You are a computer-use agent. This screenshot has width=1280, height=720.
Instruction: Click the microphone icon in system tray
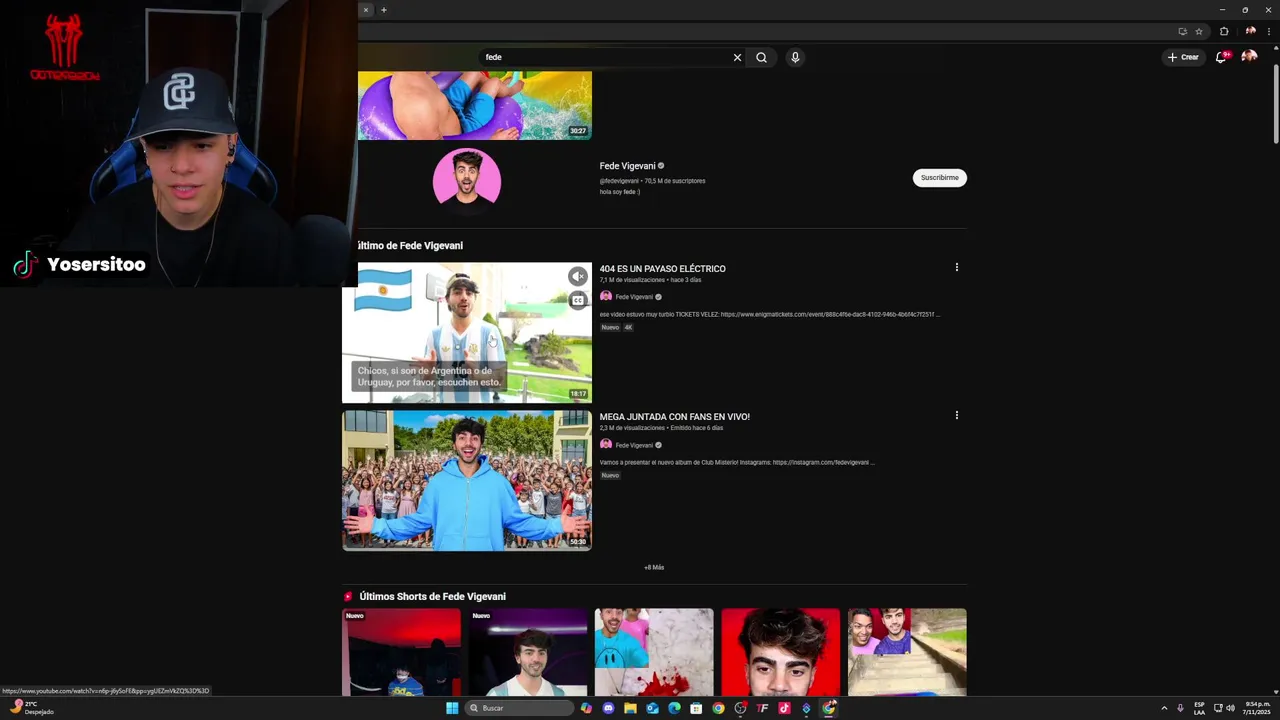tap(1180, 708)
